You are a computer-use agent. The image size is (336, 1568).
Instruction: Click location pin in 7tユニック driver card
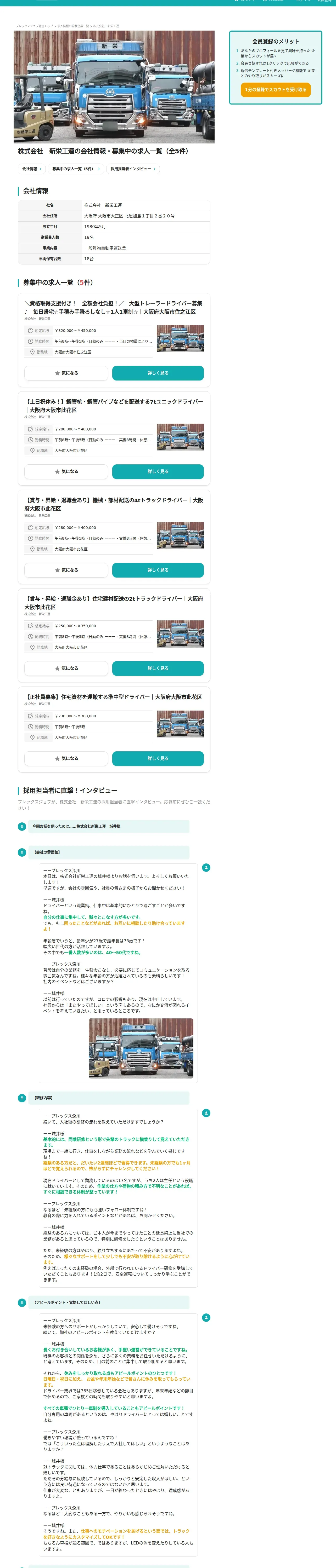(x=32, y=451)
